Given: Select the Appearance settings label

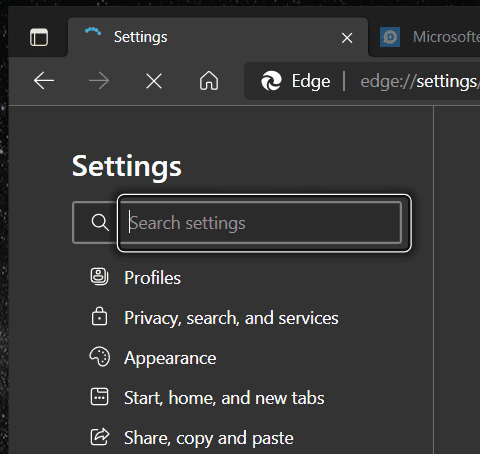Looking at the screenshot, I should coord(170,358).
